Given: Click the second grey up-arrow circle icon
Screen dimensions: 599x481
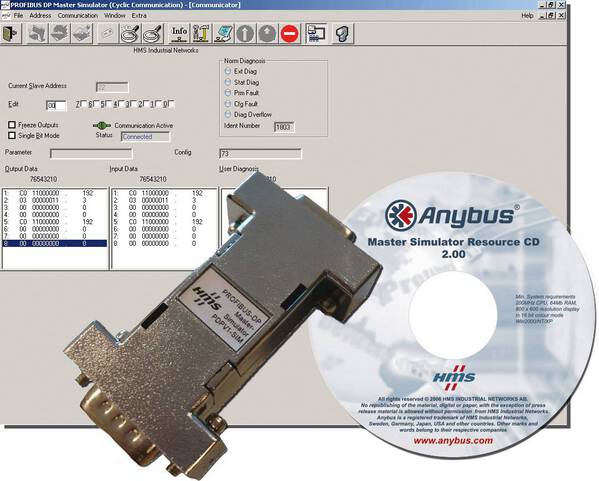Looking at the screenshot, I should point(267,34).
